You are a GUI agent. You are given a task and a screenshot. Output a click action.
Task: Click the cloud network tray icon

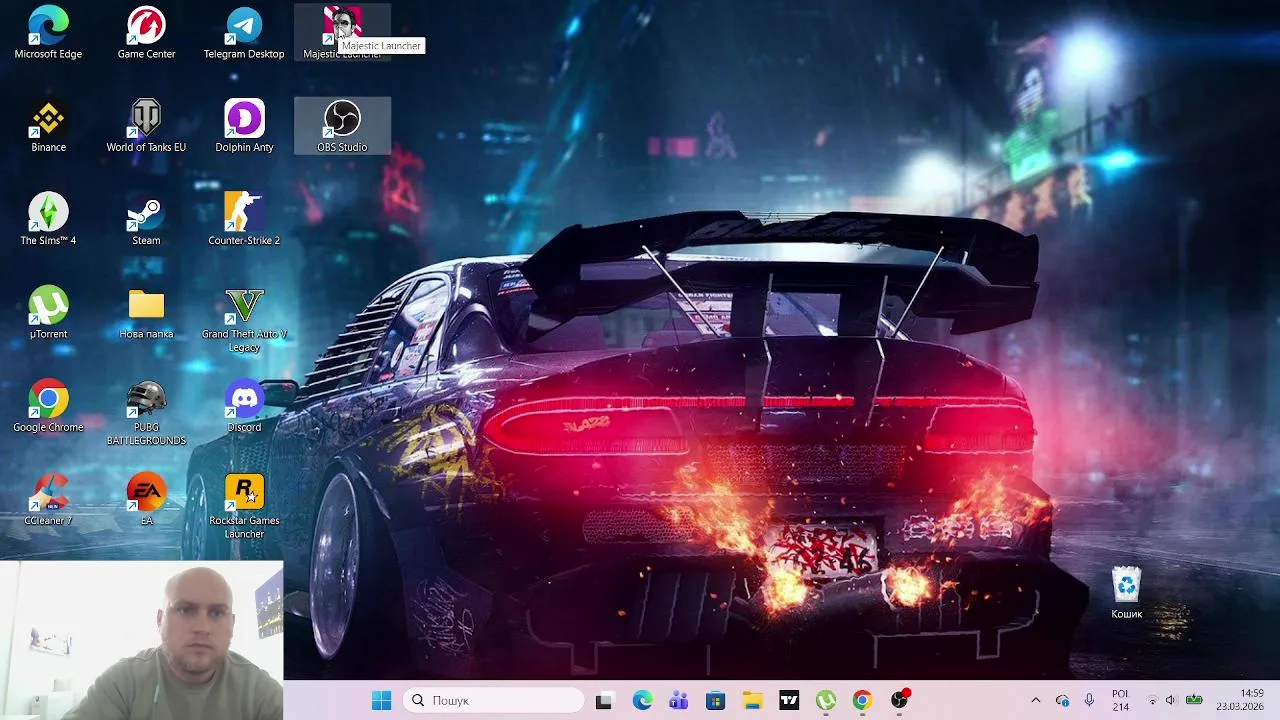[1062, 700]
